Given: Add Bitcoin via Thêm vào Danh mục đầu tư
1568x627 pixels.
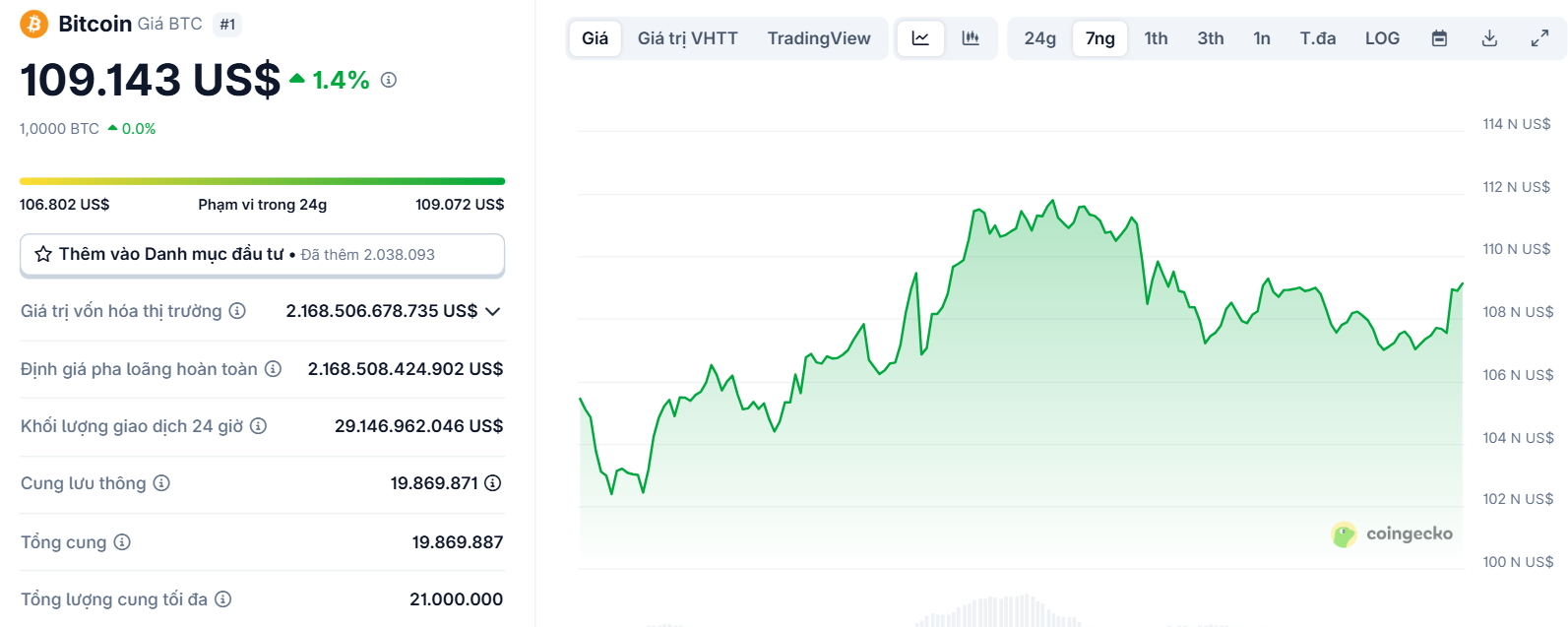Looking at the screenshot, I should (263, 255).
